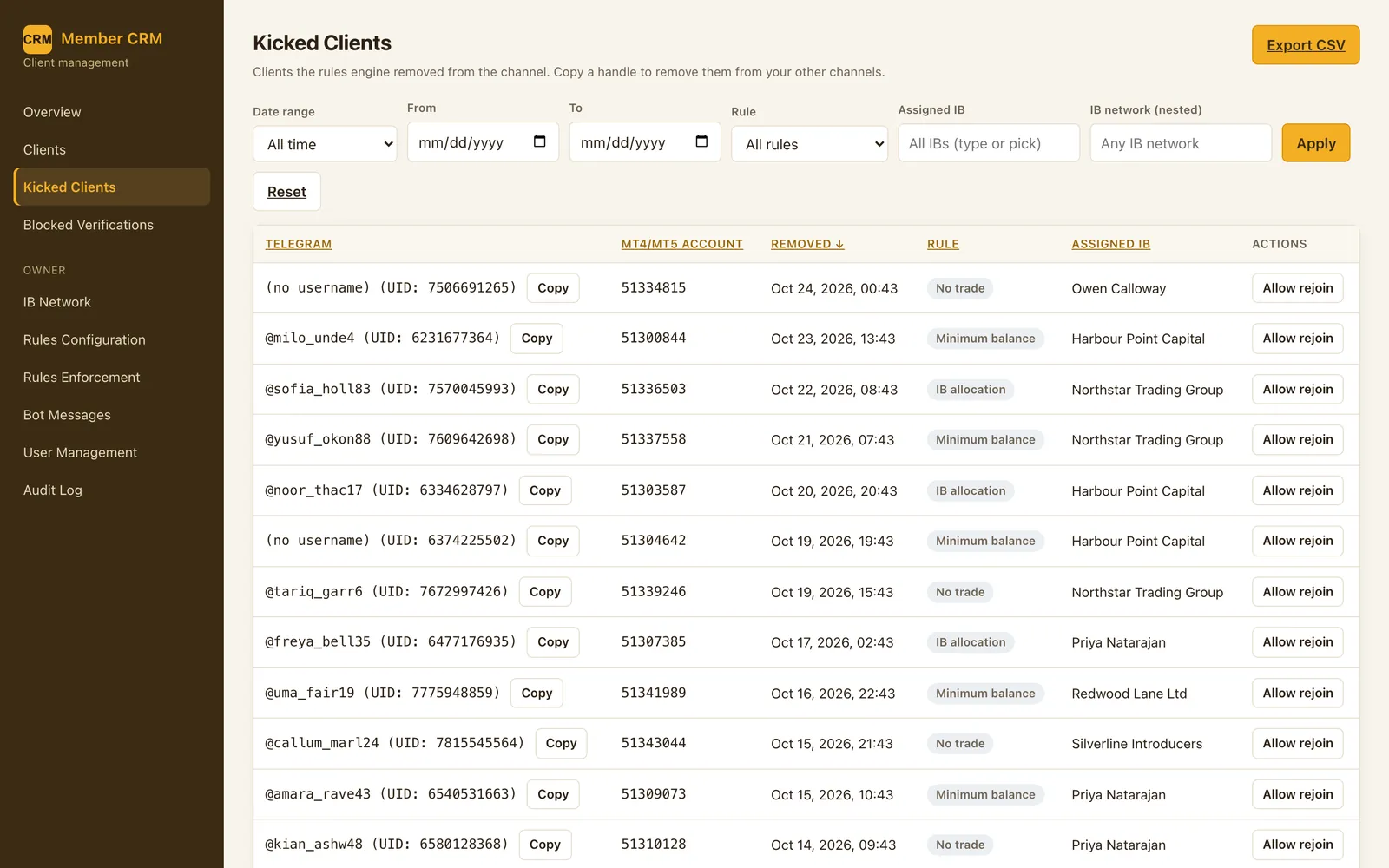Open User Management page
This screenshot has height=868, width=1389.
112,452
